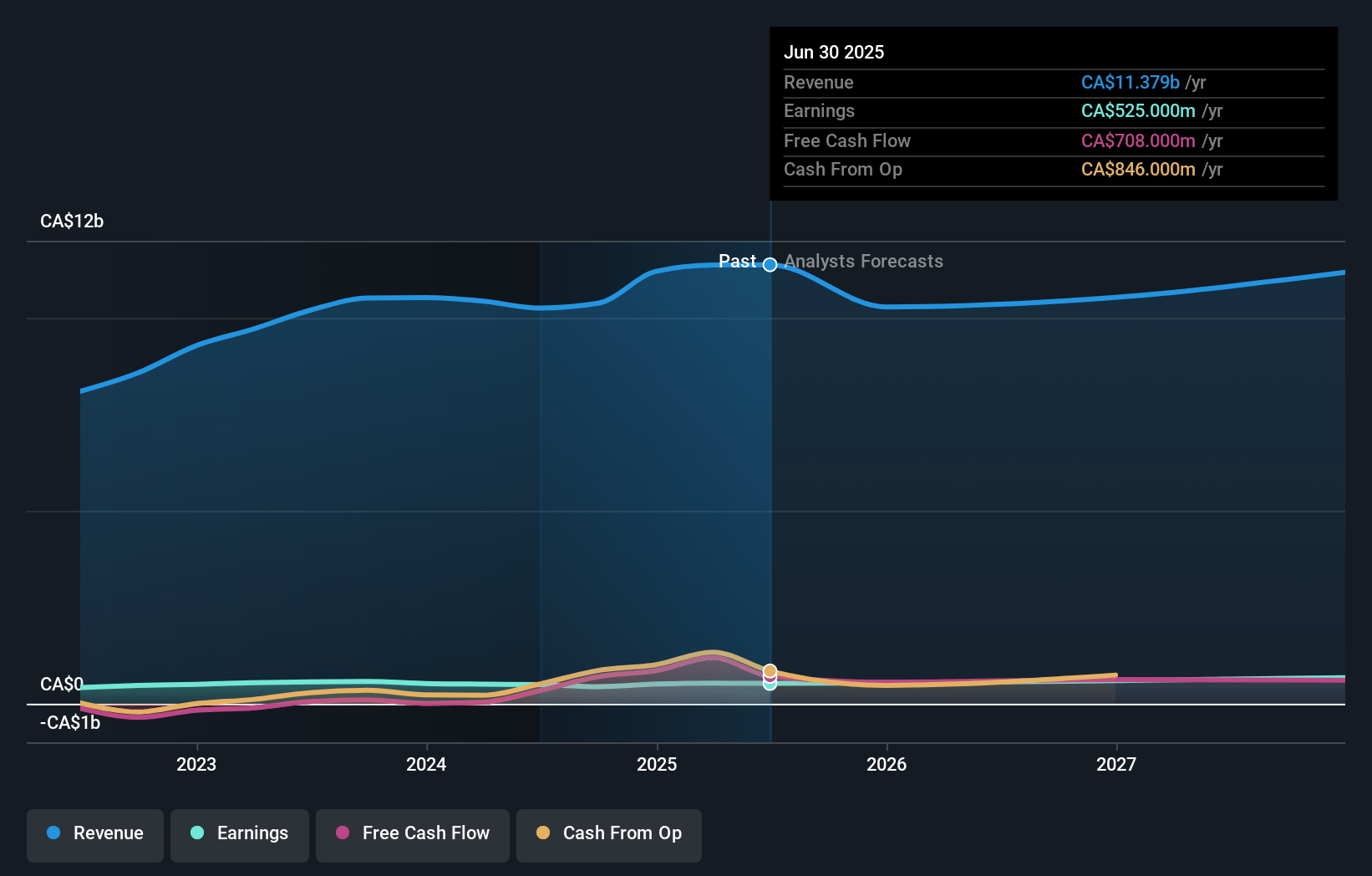Click the 2023 x-axis label
The height and width of the screenshot is (876, 1372).
pos(196,764)
